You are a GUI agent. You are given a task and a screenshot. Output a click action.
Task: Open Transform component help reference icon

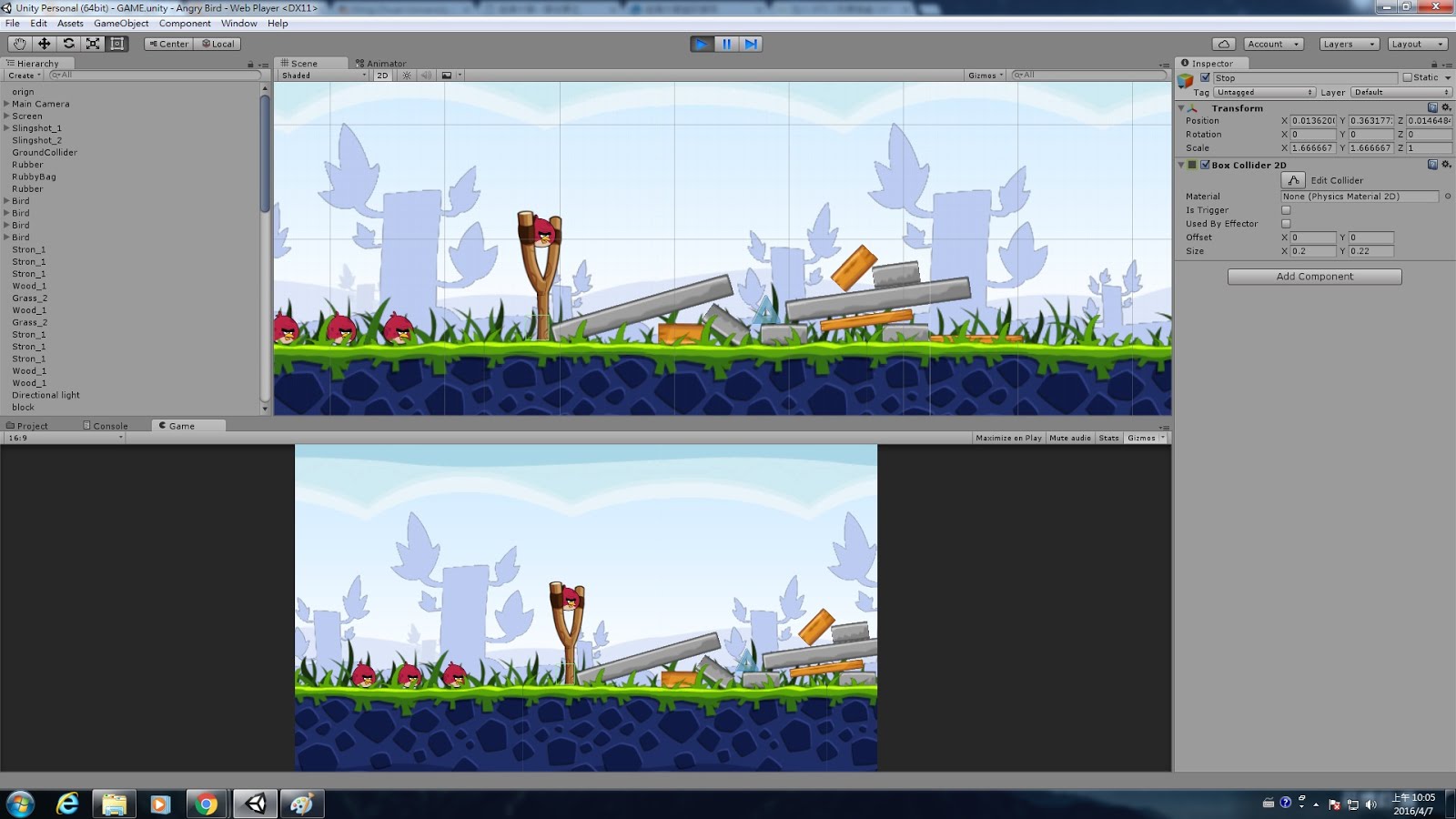1432,107
